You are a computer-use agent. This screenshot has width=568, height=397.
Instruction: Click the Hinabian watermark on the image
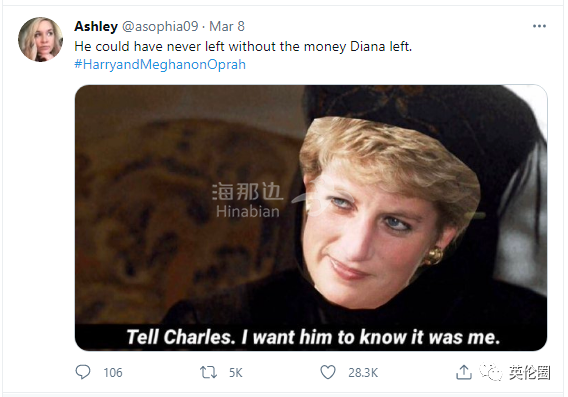(248, 212)
